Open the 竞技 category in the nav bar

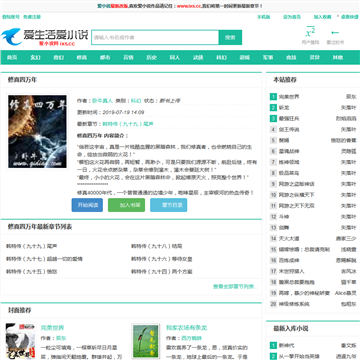pos(291,57)
